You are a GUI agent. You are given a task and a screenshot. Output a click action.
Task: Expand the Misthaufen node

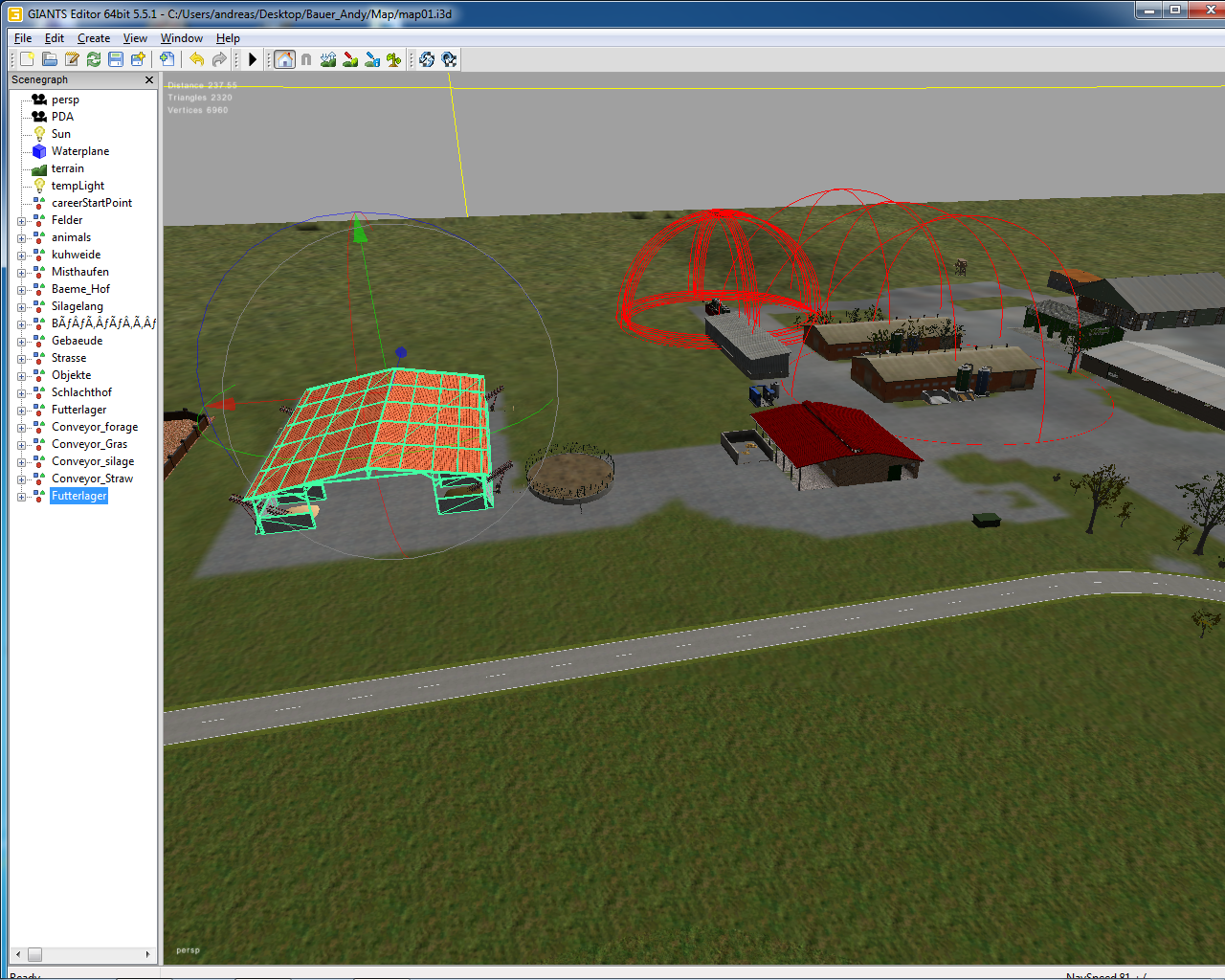tap(21, 273)
